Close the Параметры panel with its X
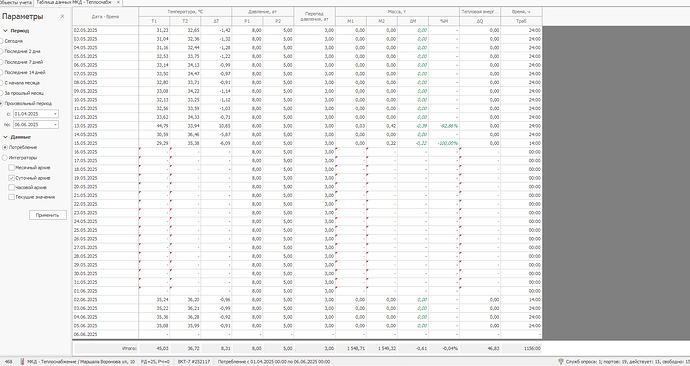The width and height of the screenshot is (690, 366). point(62,16)
